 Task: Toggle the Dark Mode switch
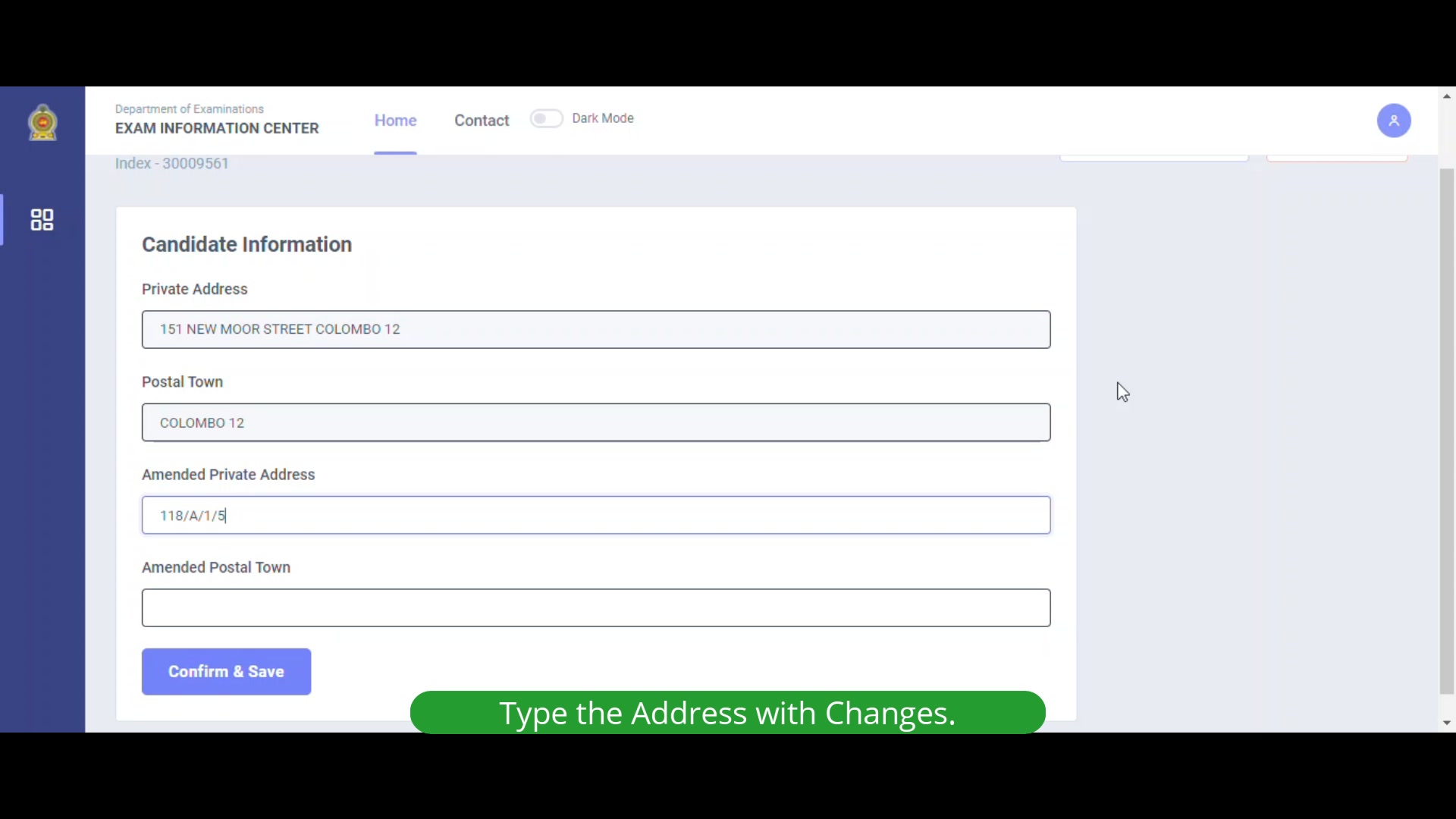click(x=546, y=118)
